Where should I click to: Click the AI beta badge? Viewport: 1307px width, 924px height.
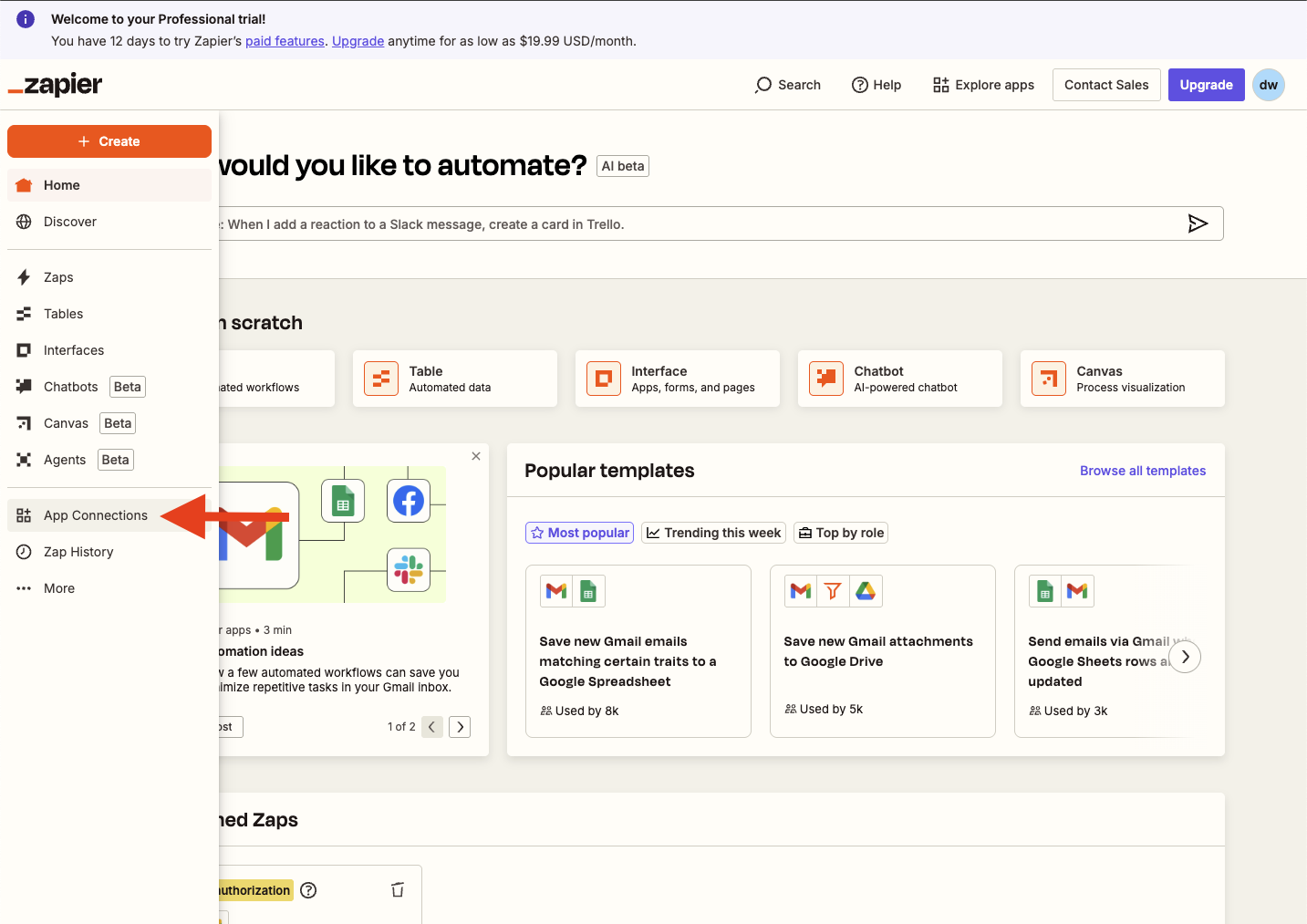click(x=623, y=166)
